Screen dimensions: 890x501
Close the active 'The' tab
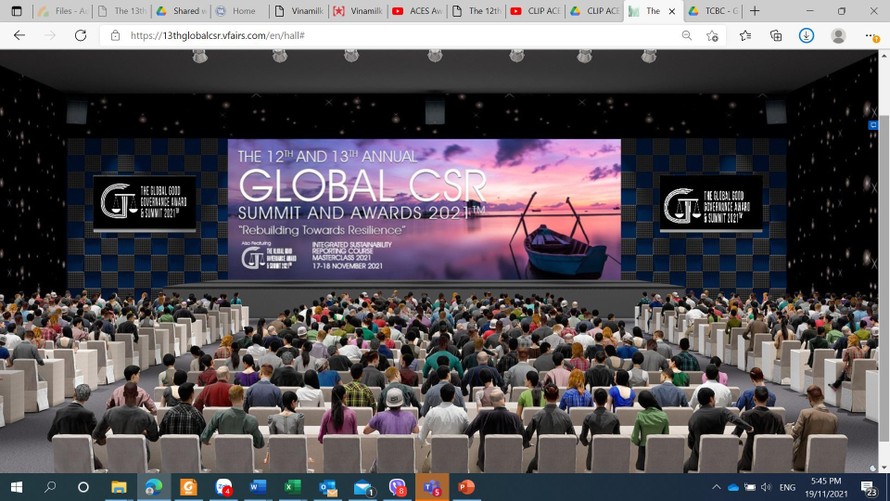click(x=672, y=11)
